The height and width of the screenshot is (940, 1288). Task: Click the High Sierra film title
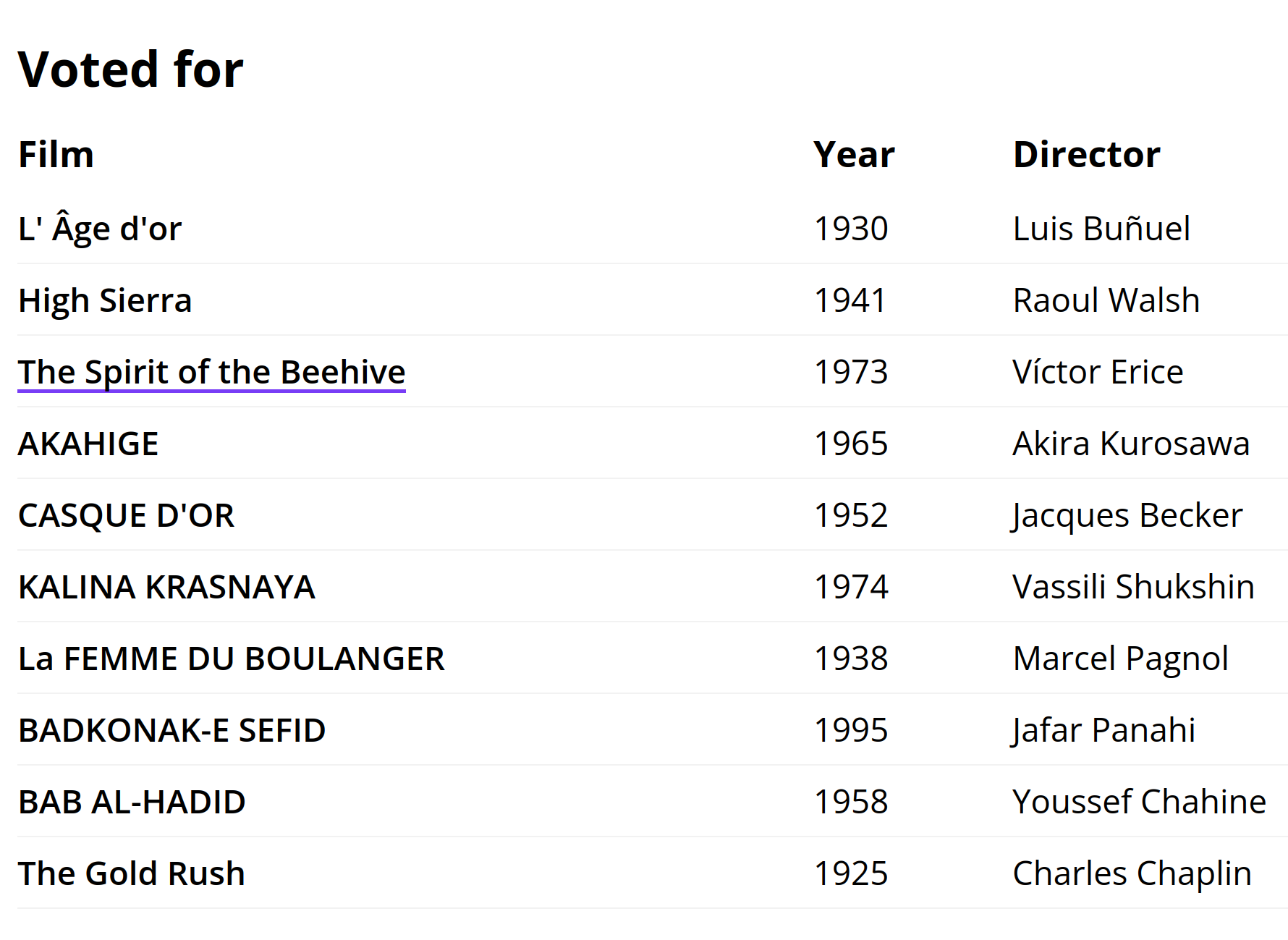coord(105,300)
